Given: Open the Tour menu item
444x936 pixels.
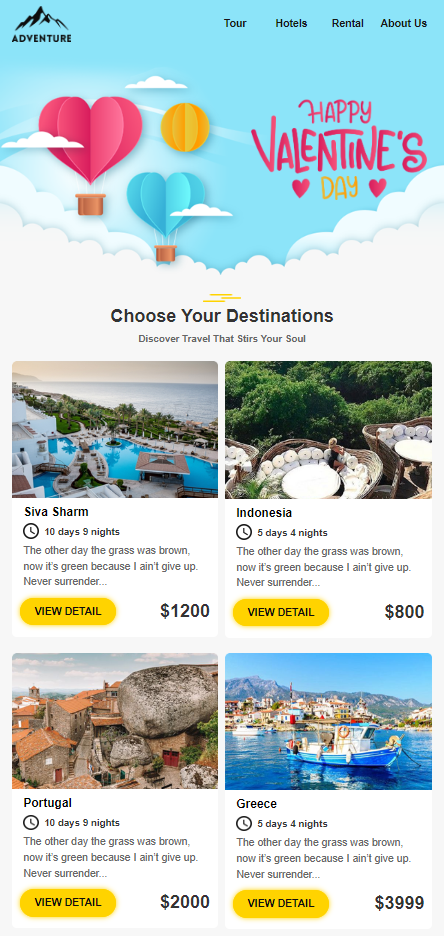Looking at the screenshot, I should [x=235, y=23].
